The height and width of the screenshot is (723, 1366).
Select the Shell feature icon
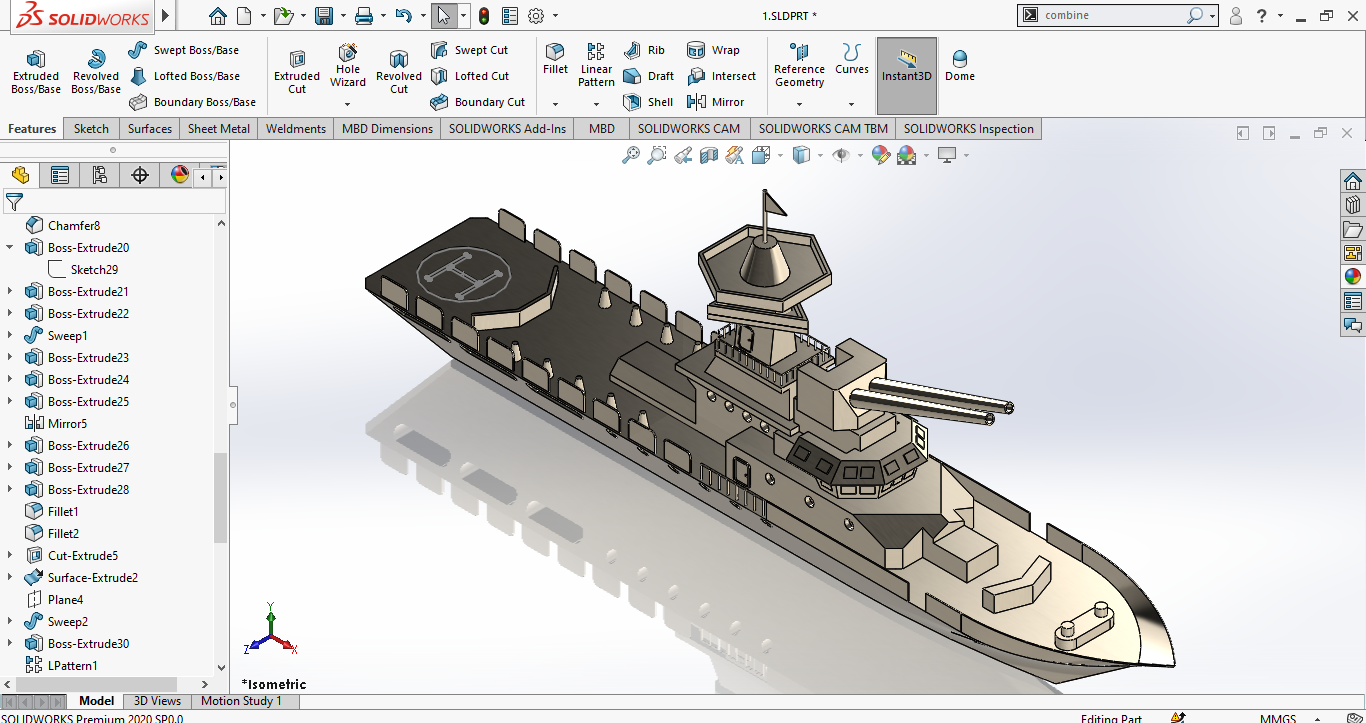[x=648, y=102]
